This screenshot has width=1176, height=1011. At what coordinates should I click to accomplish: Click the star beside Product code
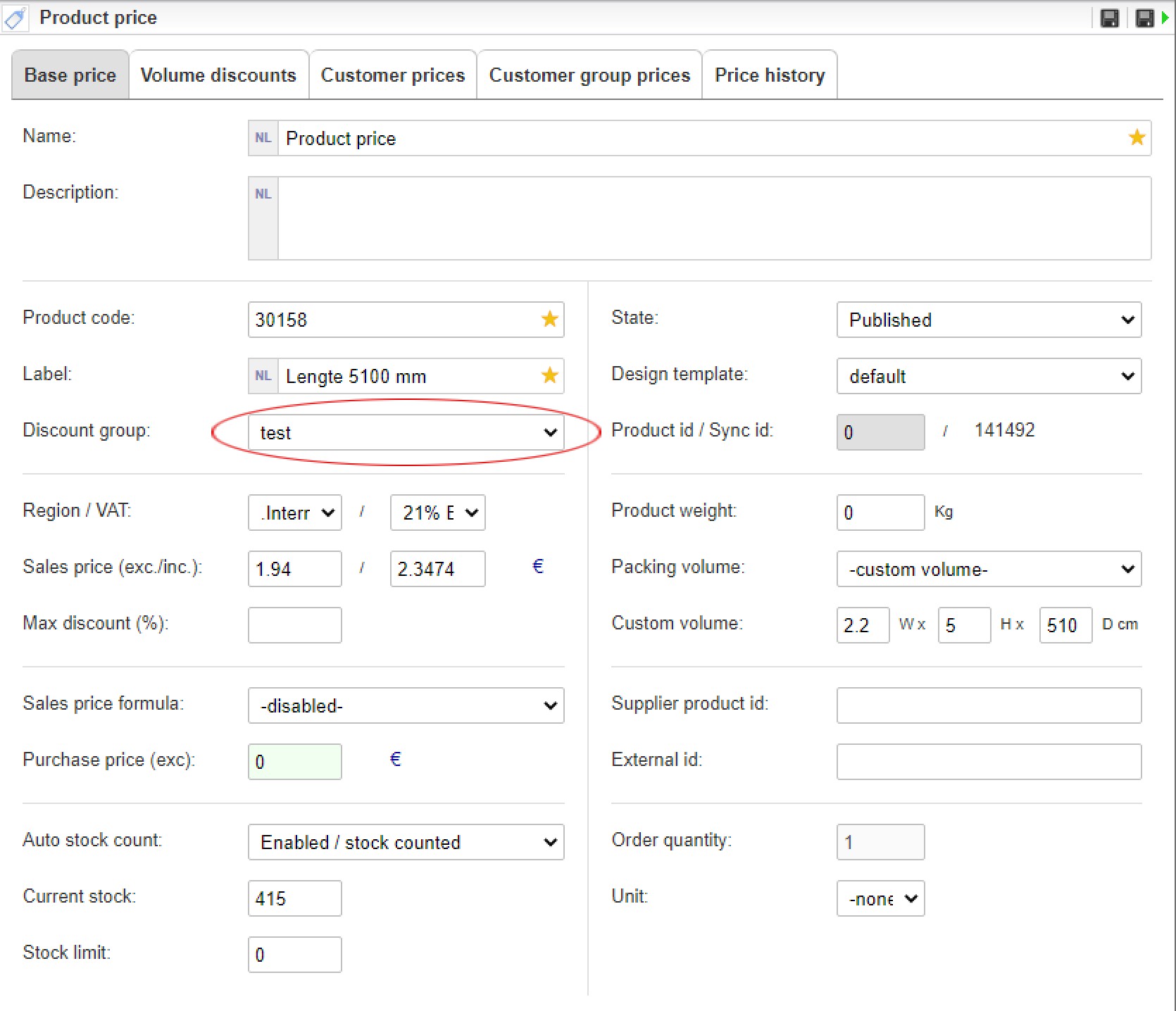click(x=549, y=320)
